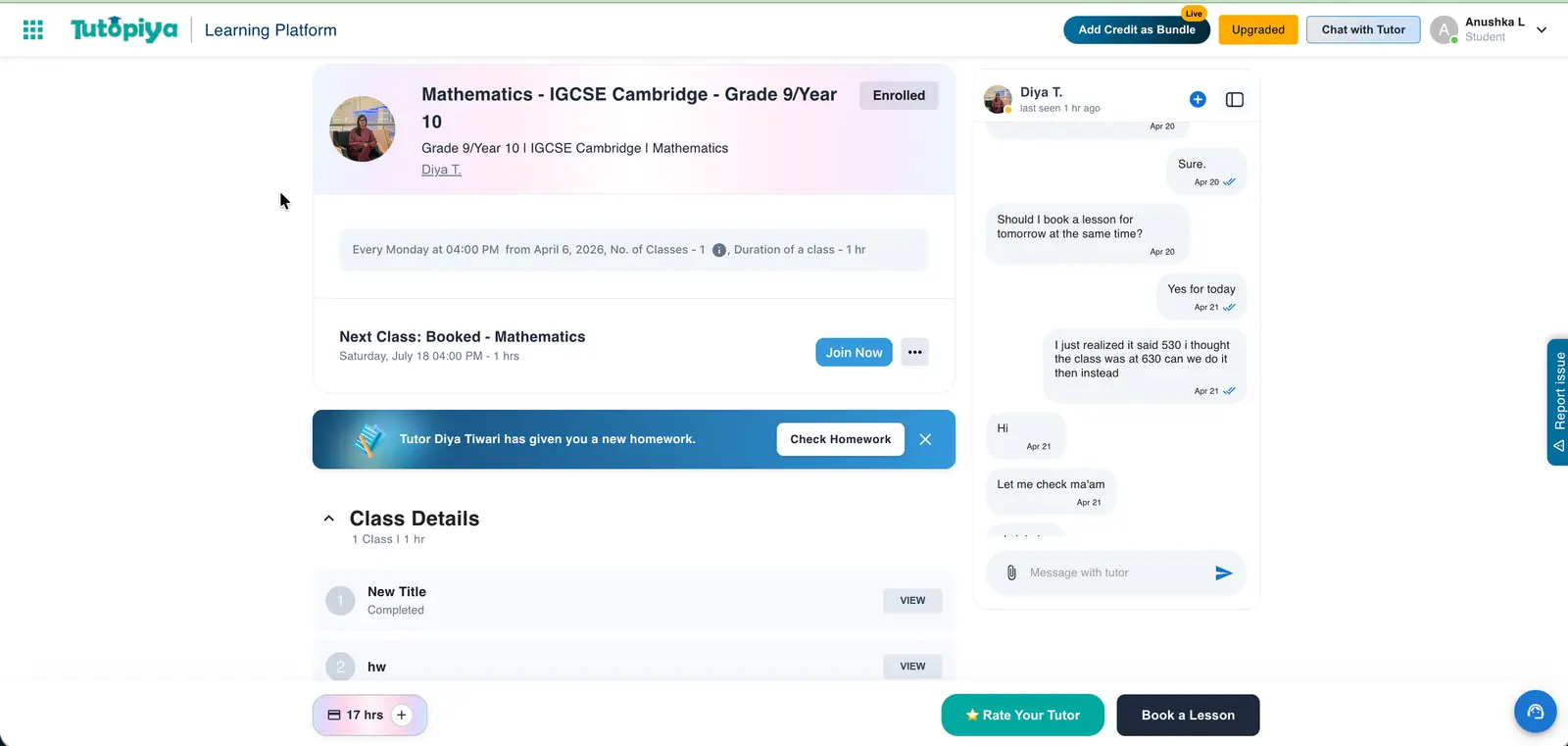Open the Report issue side tab

1558,402
